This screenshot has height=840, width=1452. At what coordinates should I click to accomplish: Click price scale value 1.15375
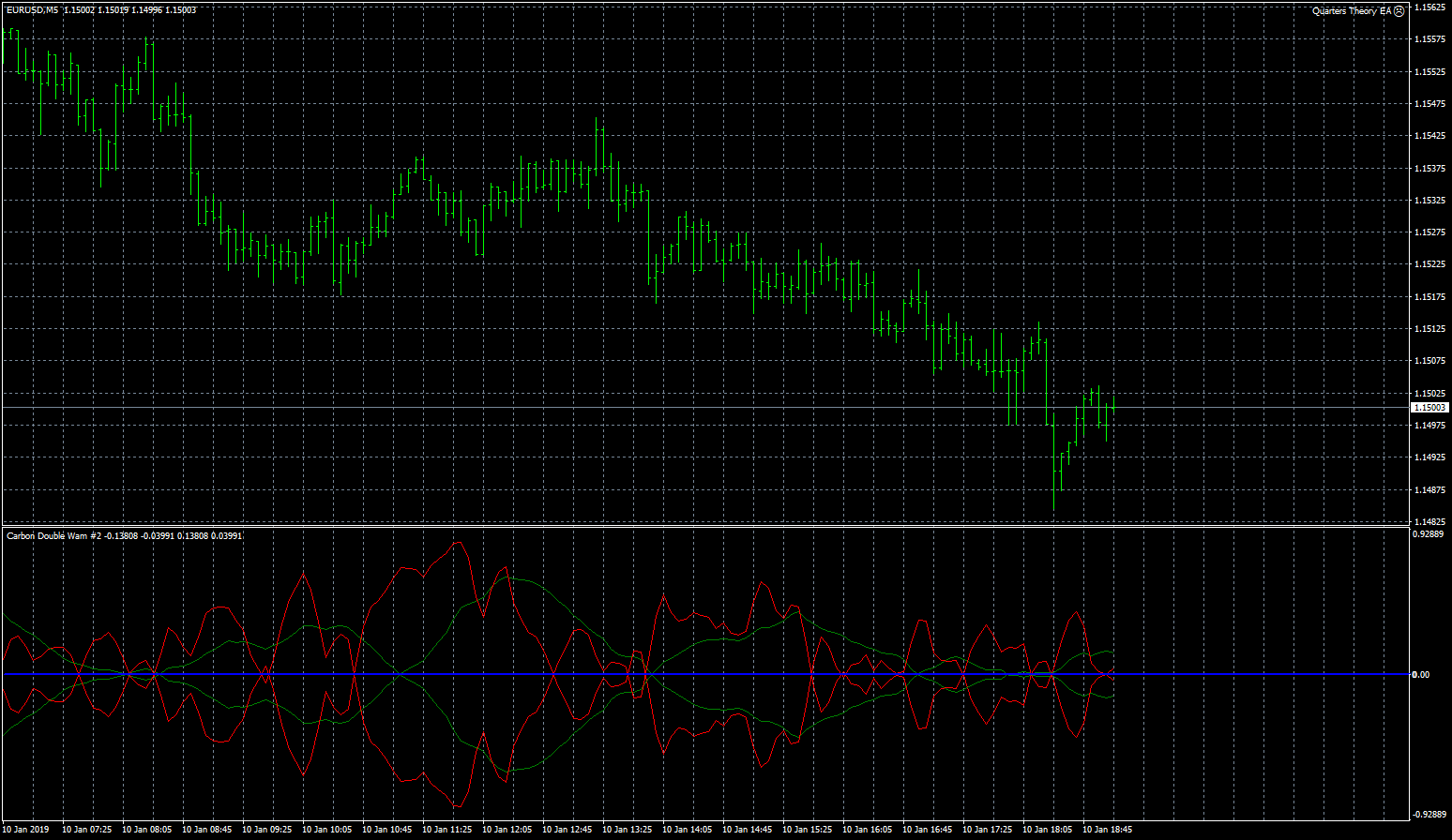[x=1429, y=169]
